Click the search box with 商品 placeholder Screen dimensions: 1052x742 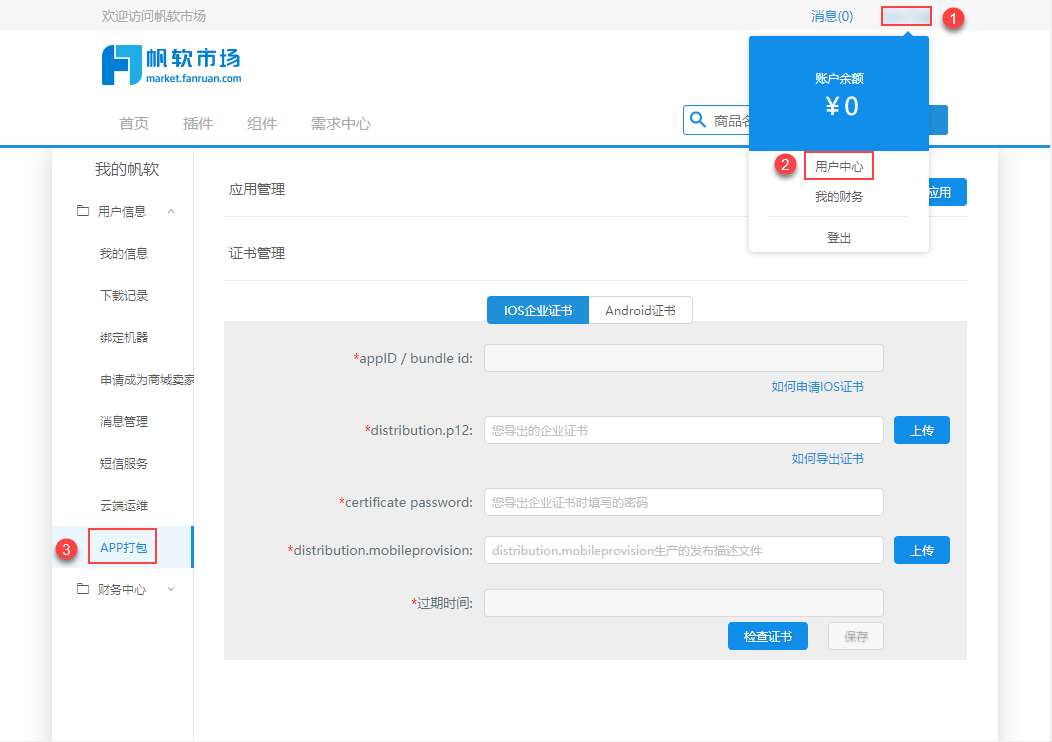(x=716, y=120)
